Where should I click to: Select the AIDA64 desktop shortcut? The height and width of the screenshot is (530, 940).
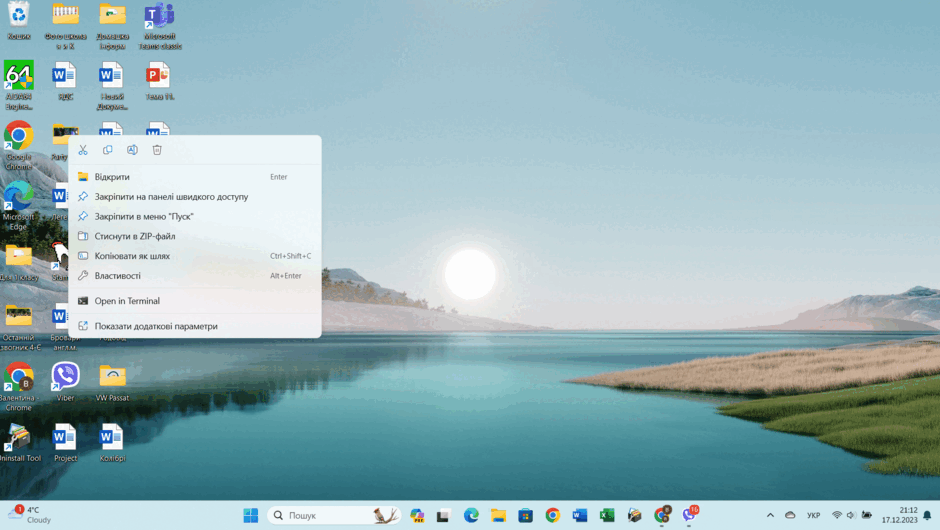tap(19, 85)
